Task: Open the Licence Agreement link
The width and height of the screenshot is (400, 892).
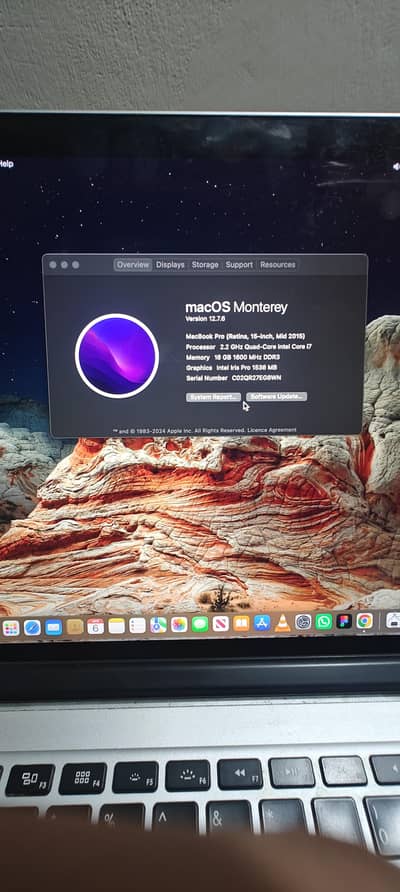Action: point(272,430)
